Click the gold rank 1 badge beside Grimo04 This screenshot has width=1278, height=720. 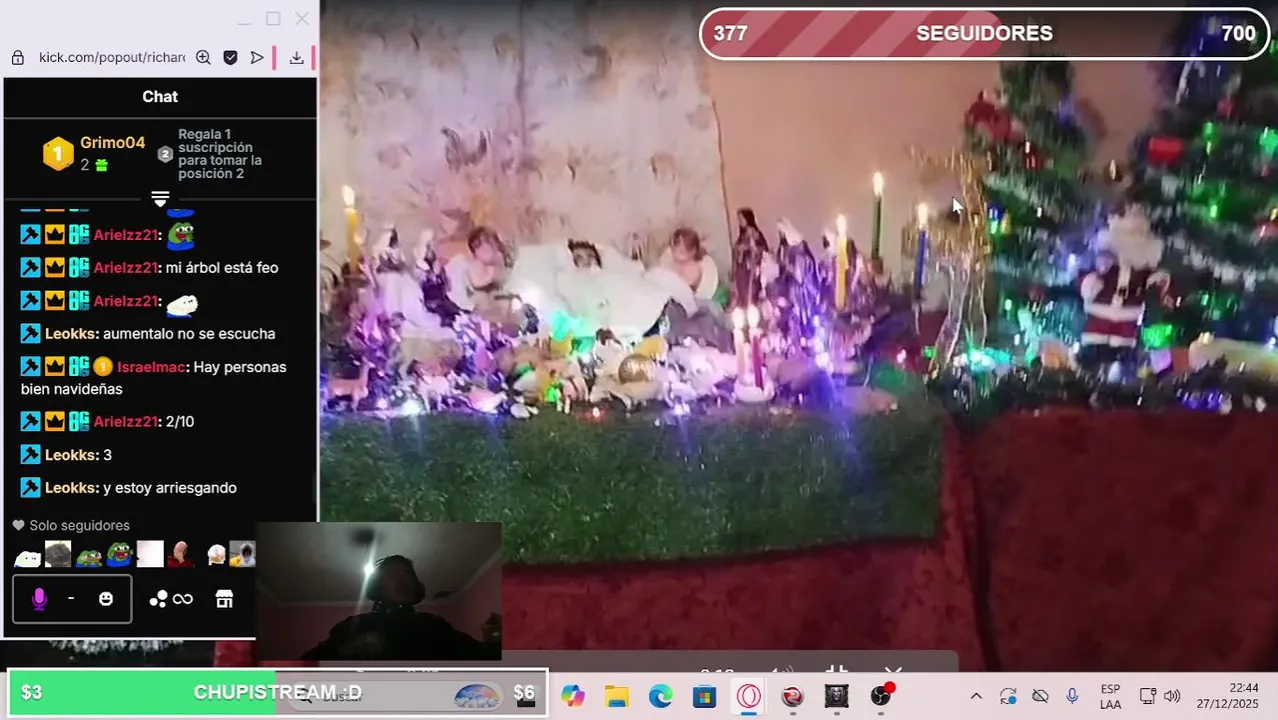point(58,153)
